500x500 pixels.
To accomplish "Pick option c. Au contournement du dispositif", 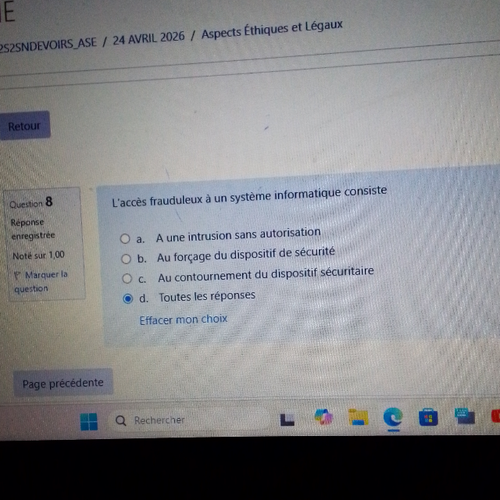I will (127, 279).
